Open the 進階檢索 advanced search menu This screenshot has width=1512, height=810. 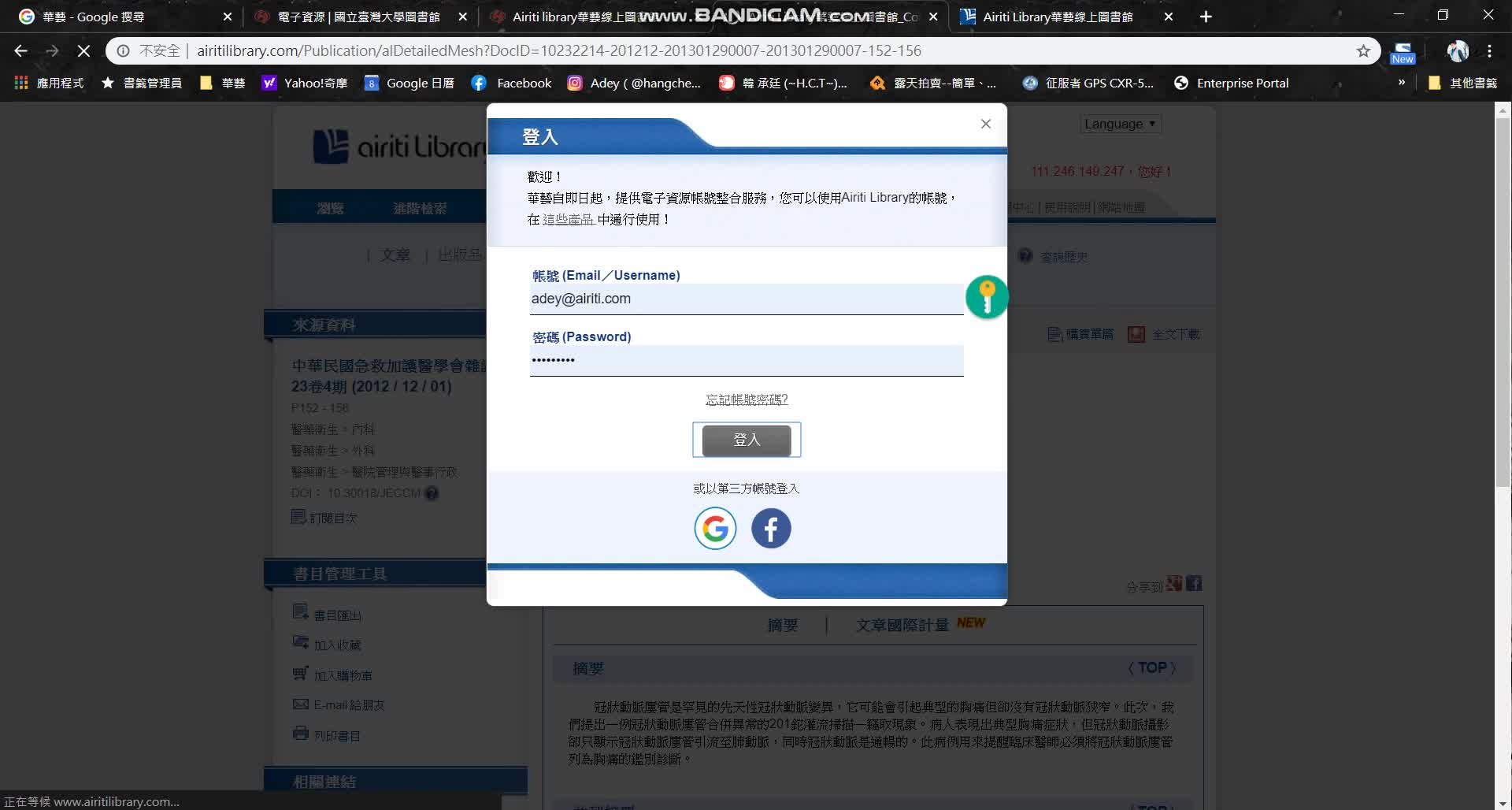tap(420, 208)
